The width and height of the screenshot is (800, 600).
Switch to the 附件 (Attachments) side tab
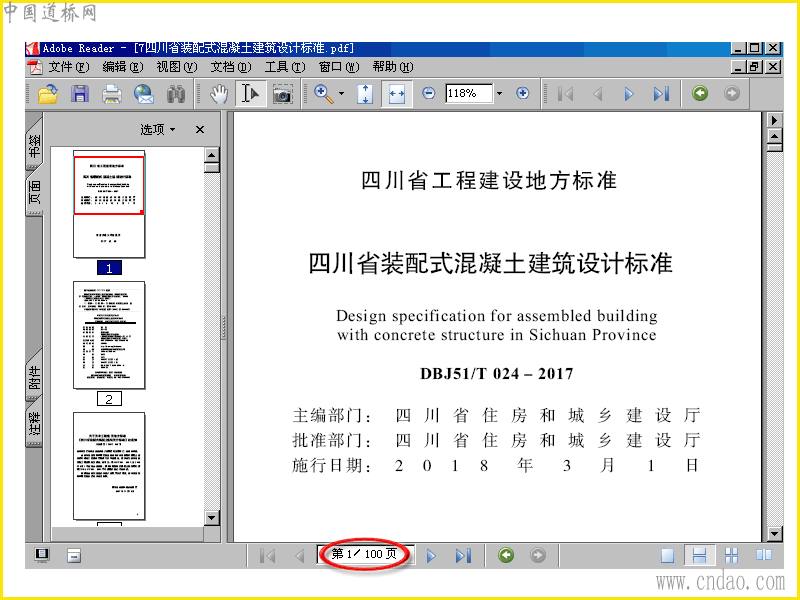[x=34, y=376]
